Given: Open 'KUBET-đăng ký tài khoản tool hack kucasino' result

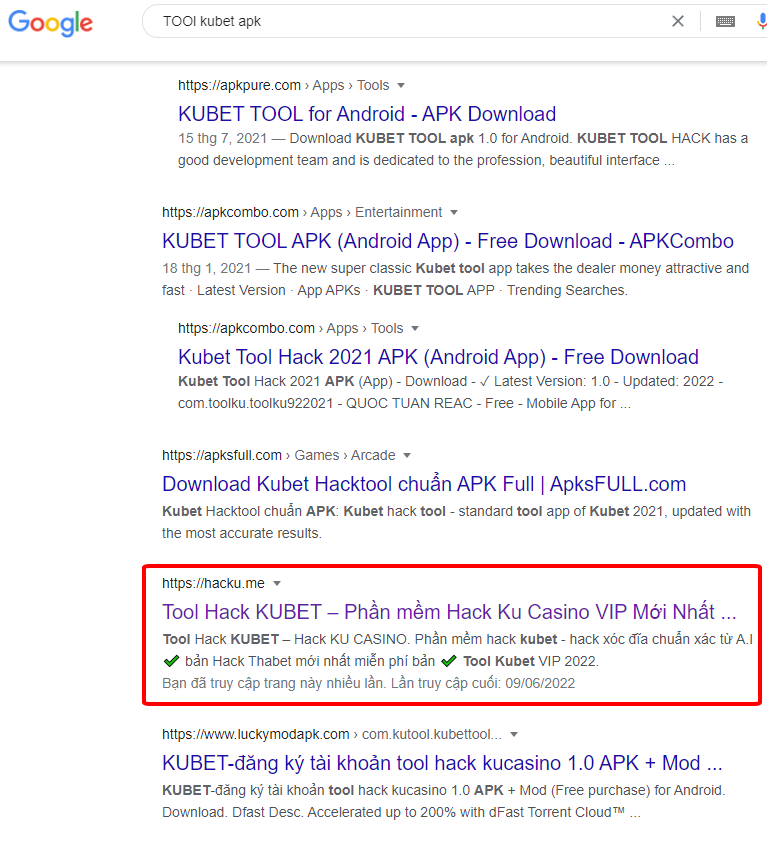Looking at the screenshot, I should (442, 763).
